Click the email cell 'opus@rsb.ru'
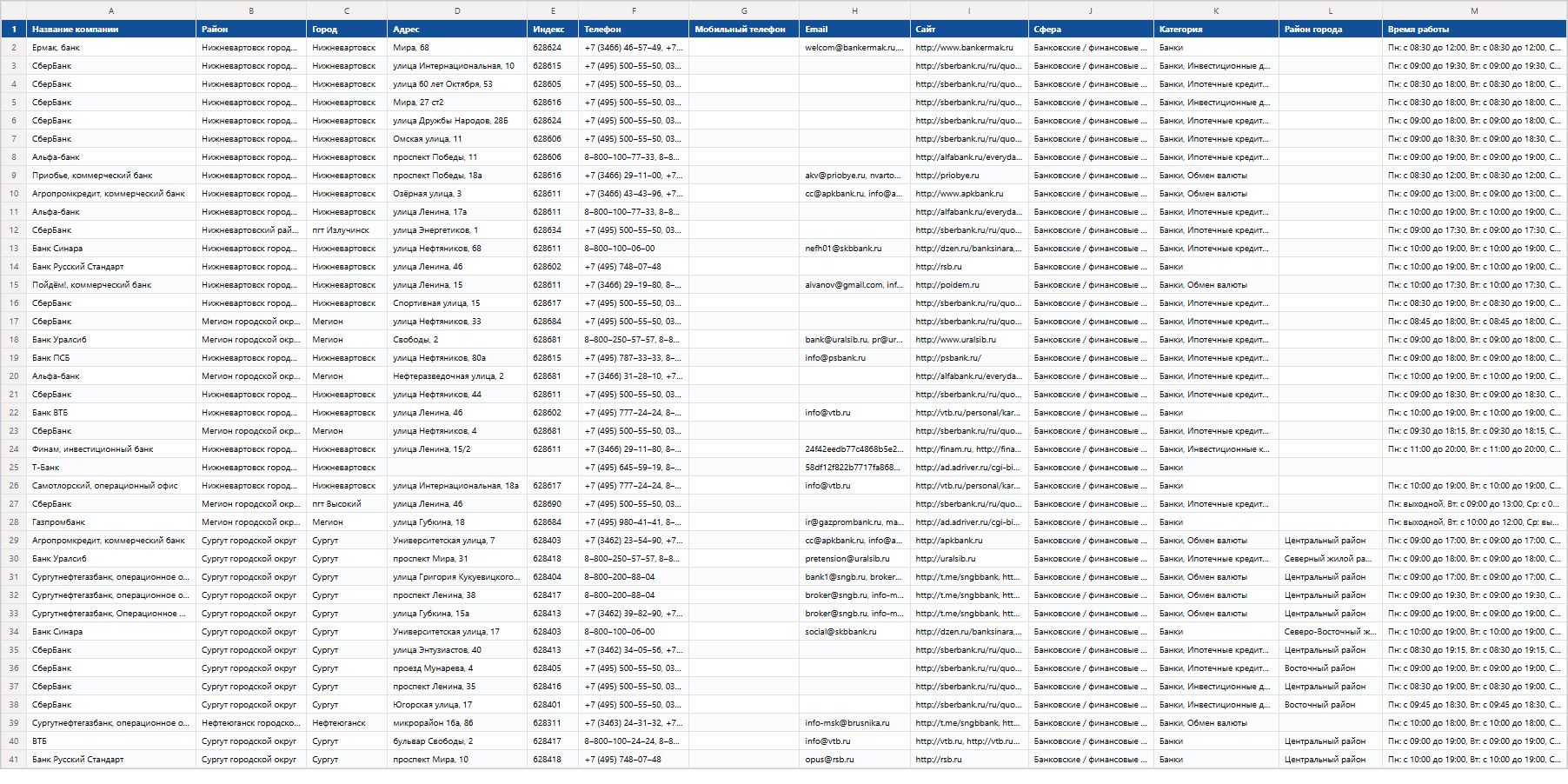Viewport: 1568px width, 784px height. tap(854, 760)
